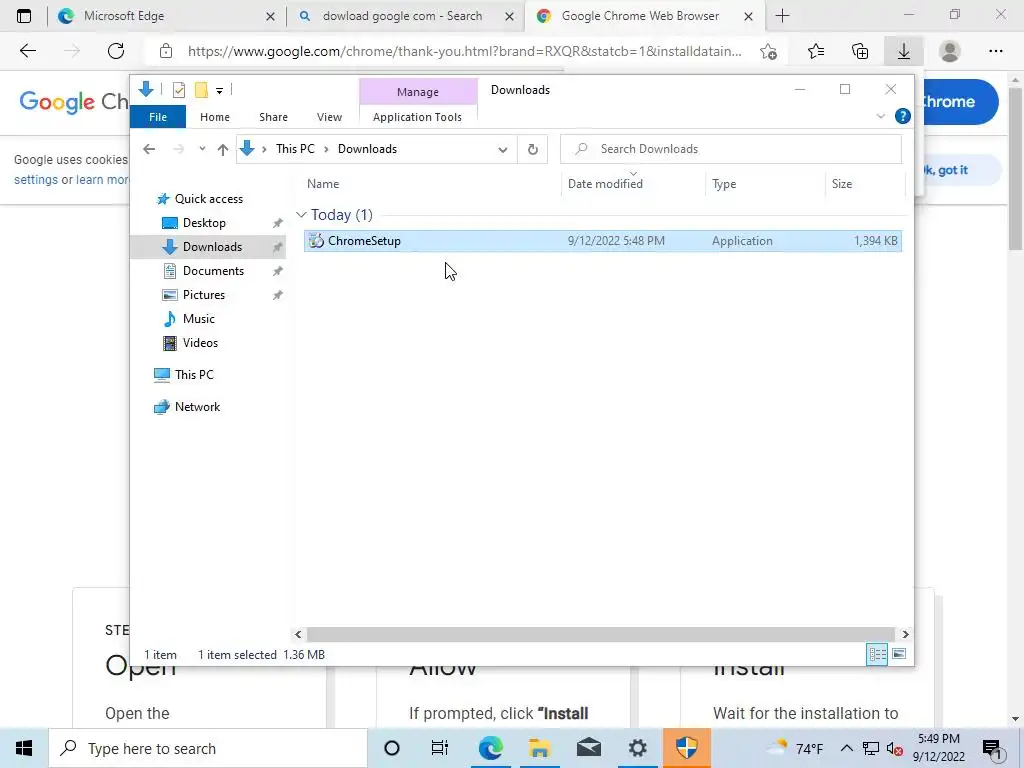
Task: Select This PC in navigation pane
Action: tap(194, 375)
